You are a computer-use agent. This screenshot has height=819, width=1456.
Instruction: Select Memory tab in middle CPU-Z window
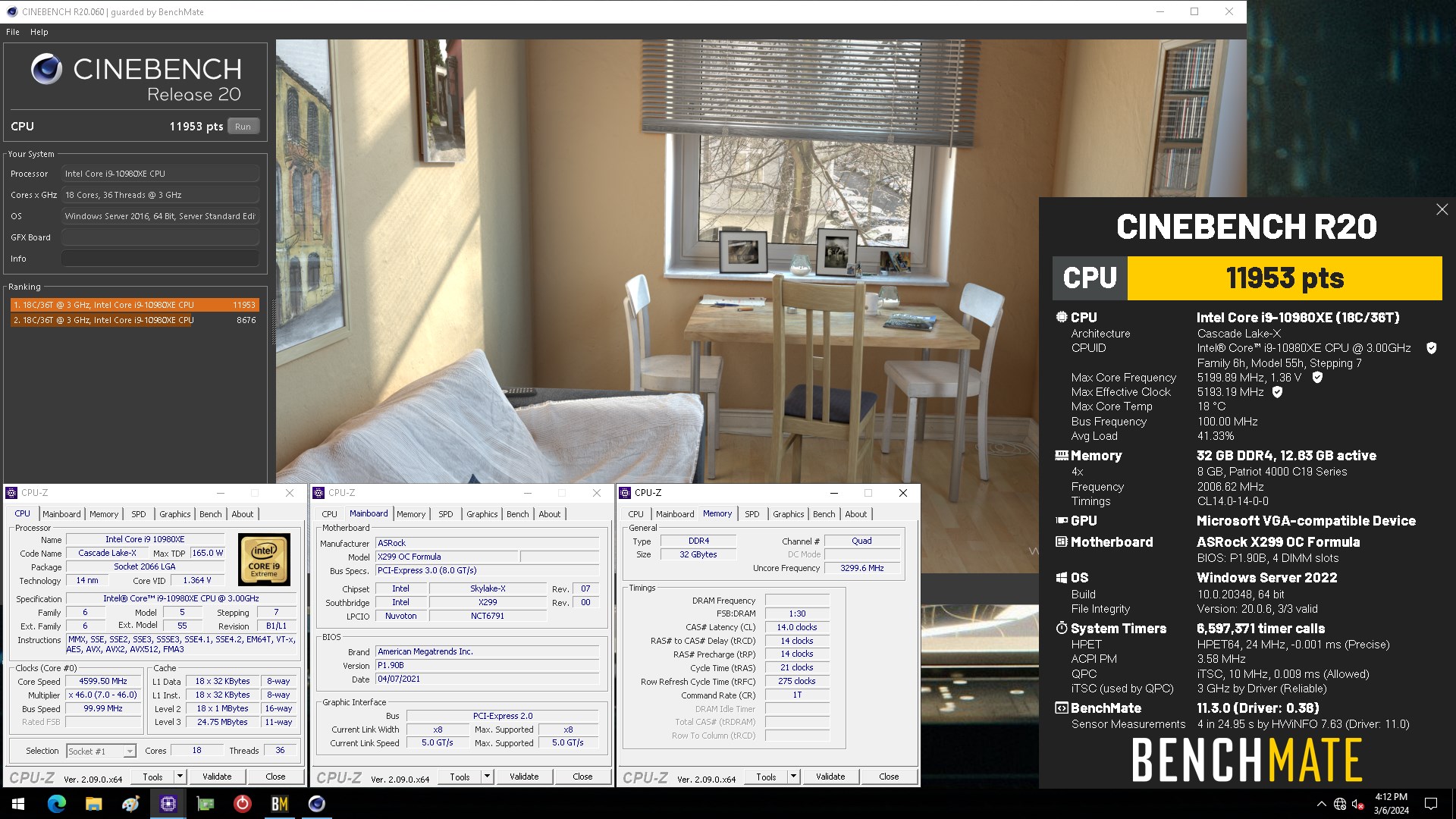tap(411, 514)
